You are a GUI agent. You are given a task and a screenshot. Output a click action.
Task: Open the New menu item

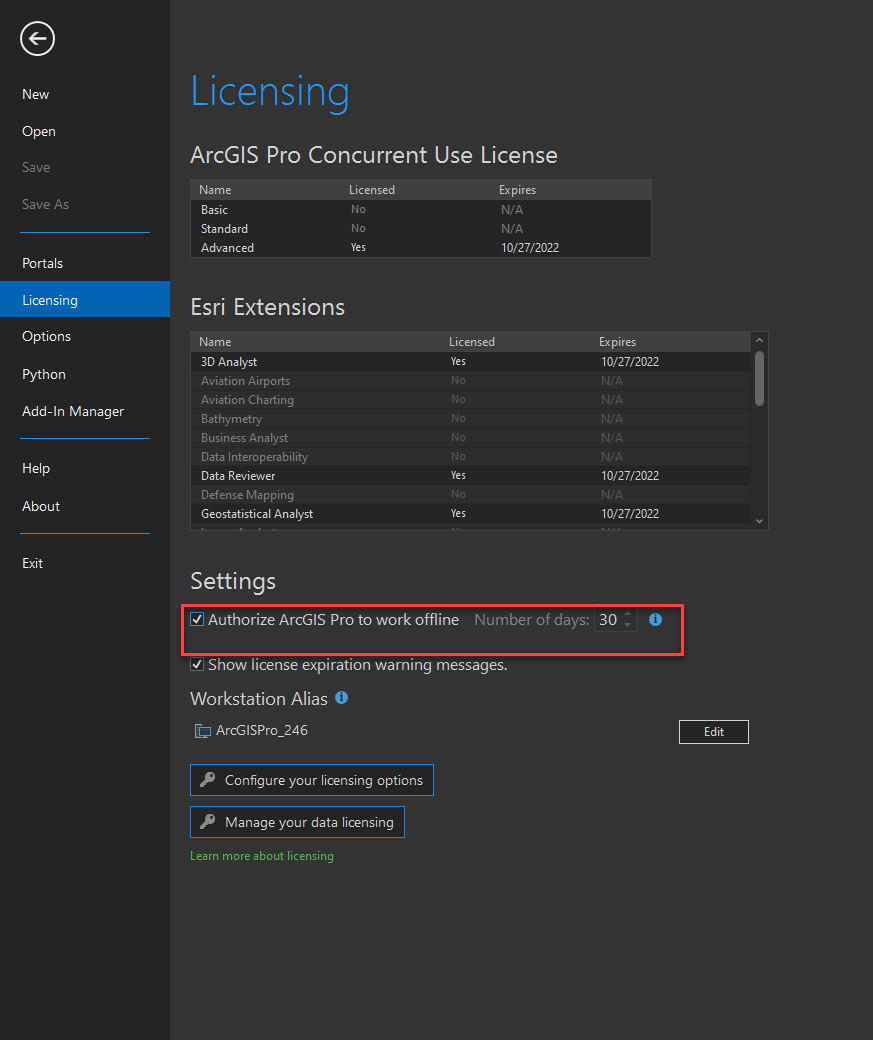coord(35,94)
